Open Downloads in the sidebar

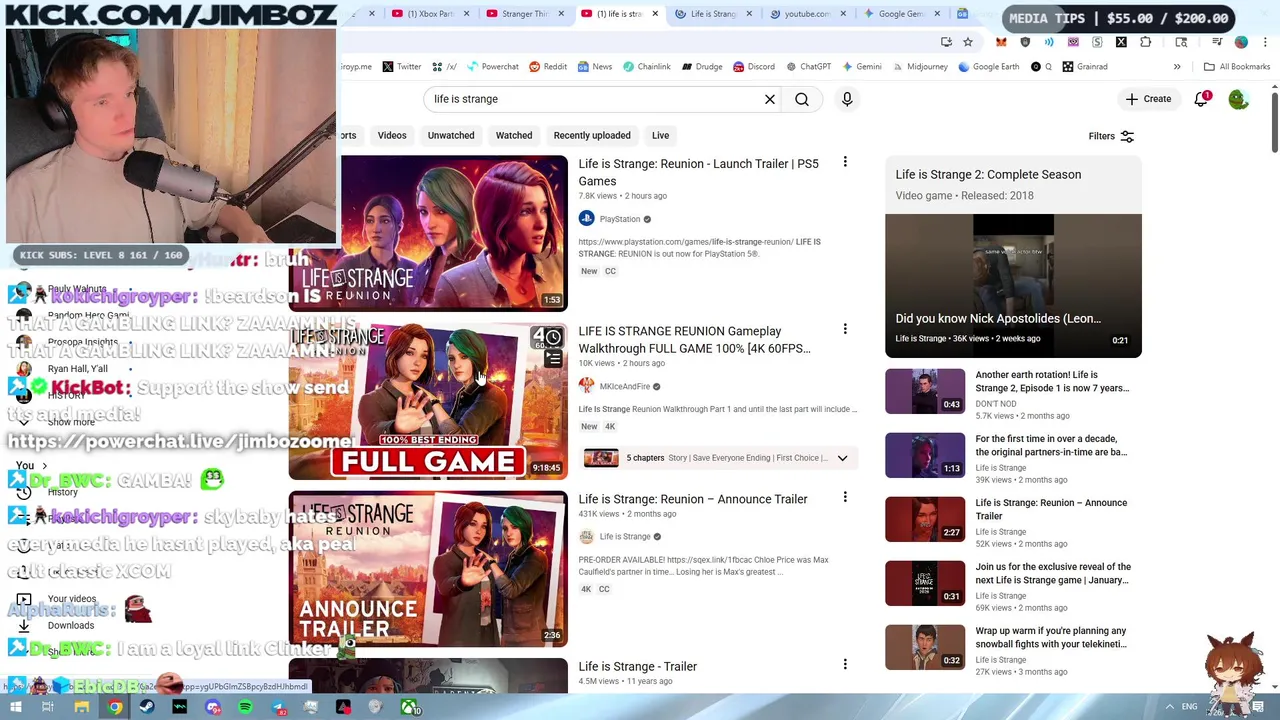click(x=71, y=625)
